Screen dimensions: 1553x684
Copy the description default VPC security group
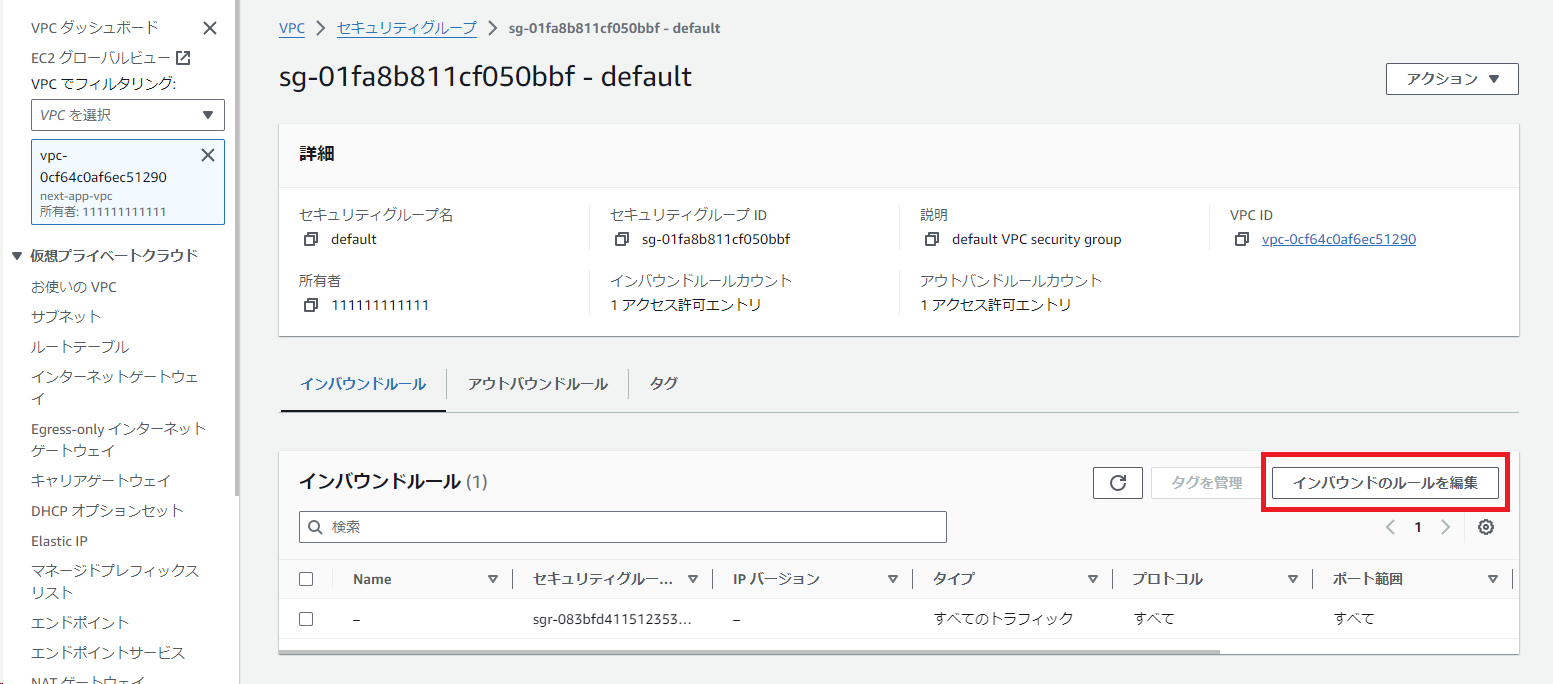tap(932, 240)
